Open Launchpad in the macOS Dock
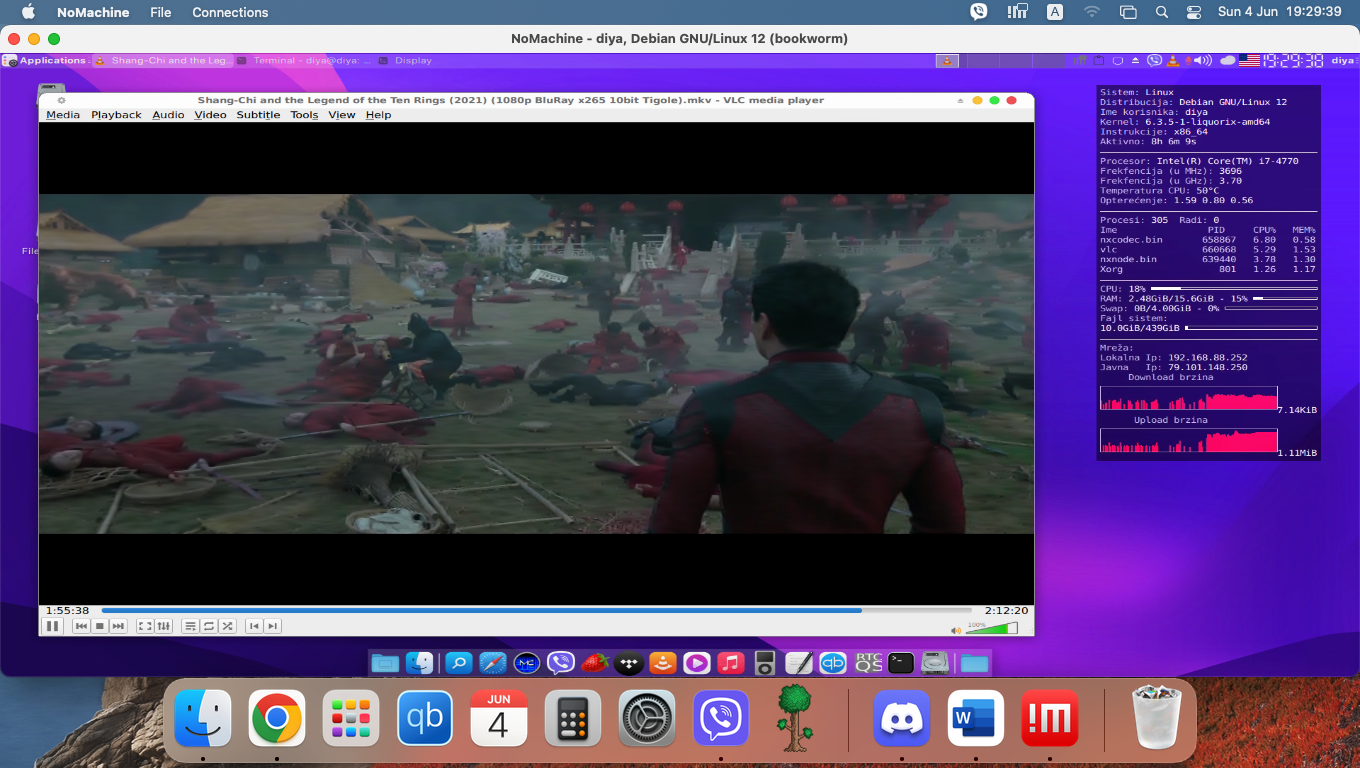Image resolution: width=1360 pixels, height=768 pixels. click(351, 718)
